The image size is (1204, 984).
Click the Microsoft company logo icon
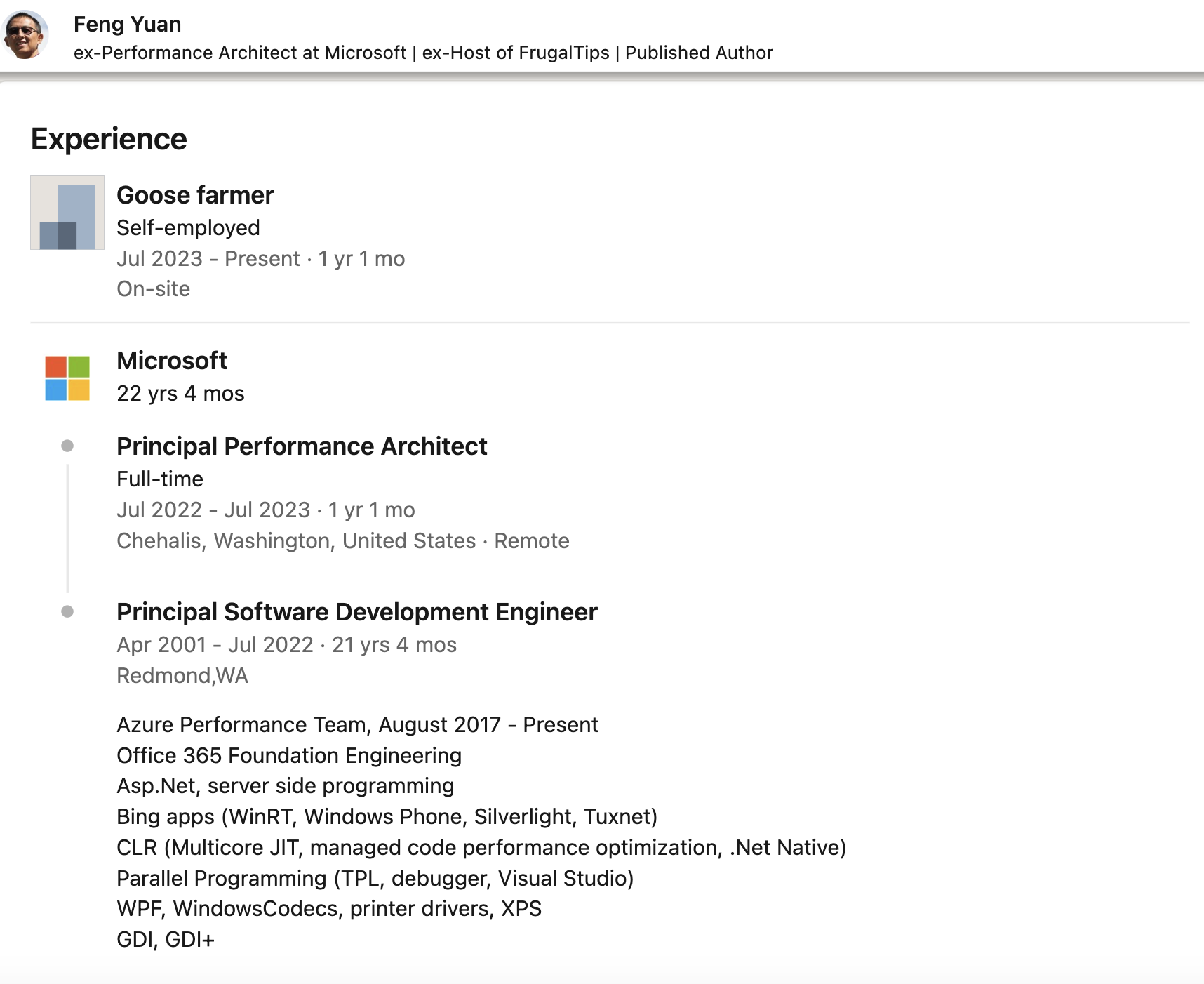67,378
